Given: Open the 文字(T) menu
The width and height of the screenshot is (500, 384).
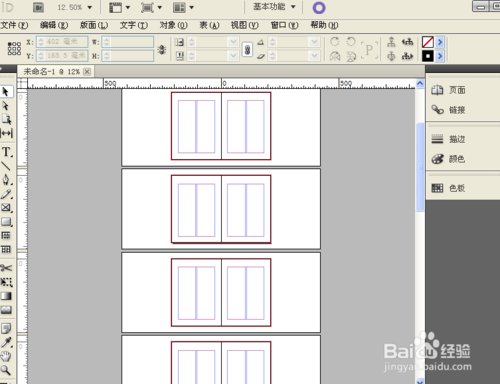Looking at the screenshot, I should pos(134,25).
